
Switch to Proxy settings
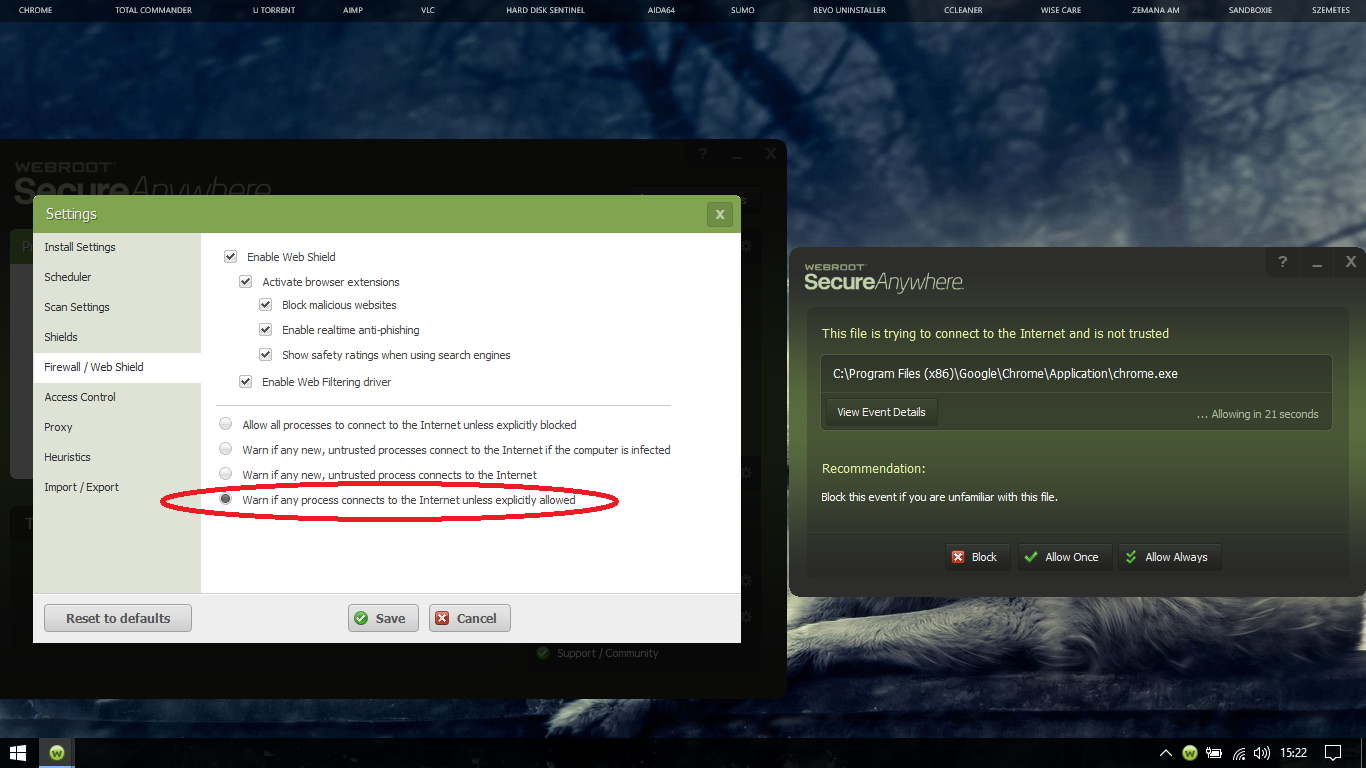pyautogui.click(x=117, y=427)
